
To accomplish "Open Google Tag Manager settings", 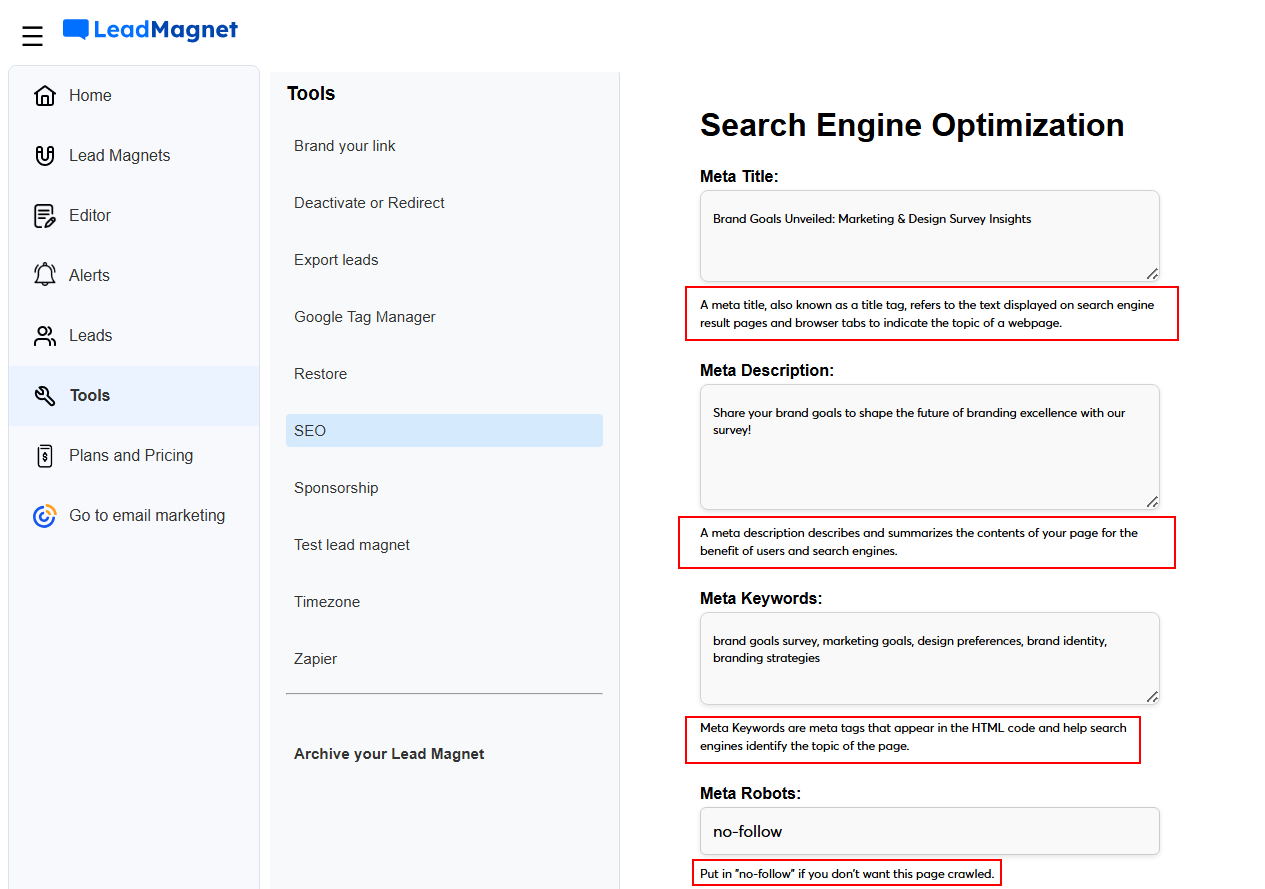I will [x=365, y=316].
